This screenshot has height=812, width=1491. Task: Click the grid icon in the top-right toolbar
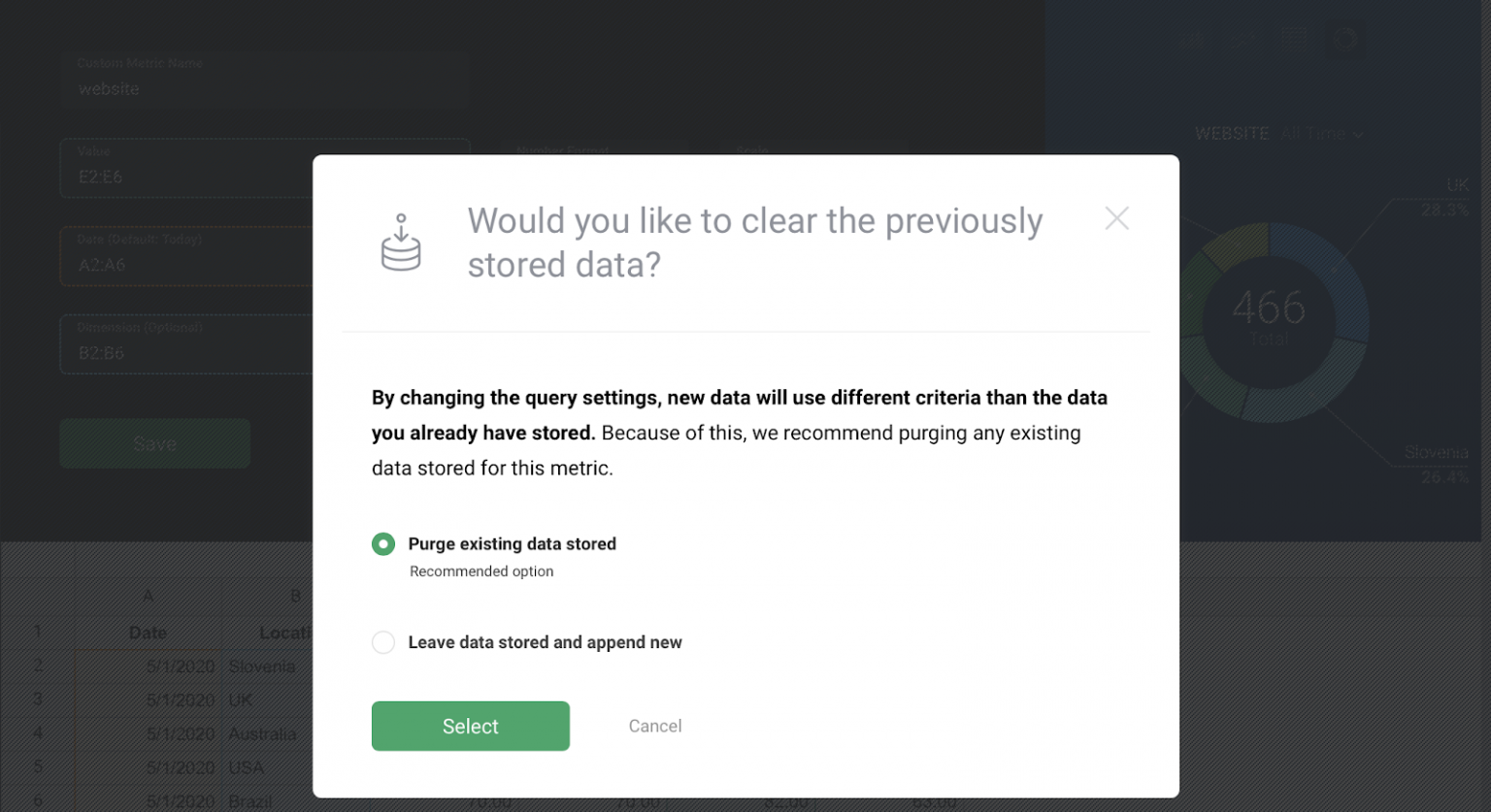1293,40
